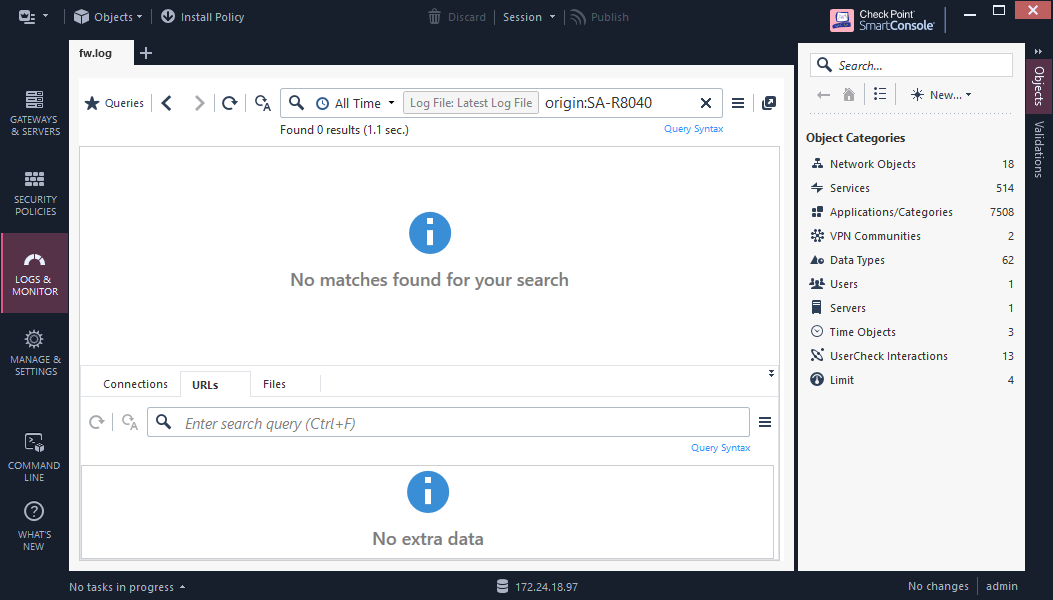This screenshot has width=1053, height=600.
Task: Switch to the Files tab
Action: pyautogui.click(x=274, y=384)
